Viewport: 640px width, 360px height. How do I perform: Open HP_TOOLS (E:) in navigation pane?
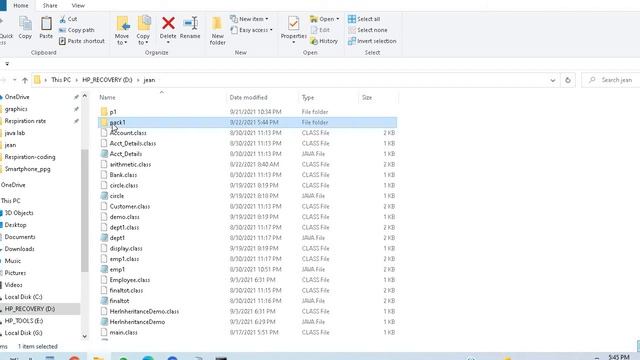[24, 321]
